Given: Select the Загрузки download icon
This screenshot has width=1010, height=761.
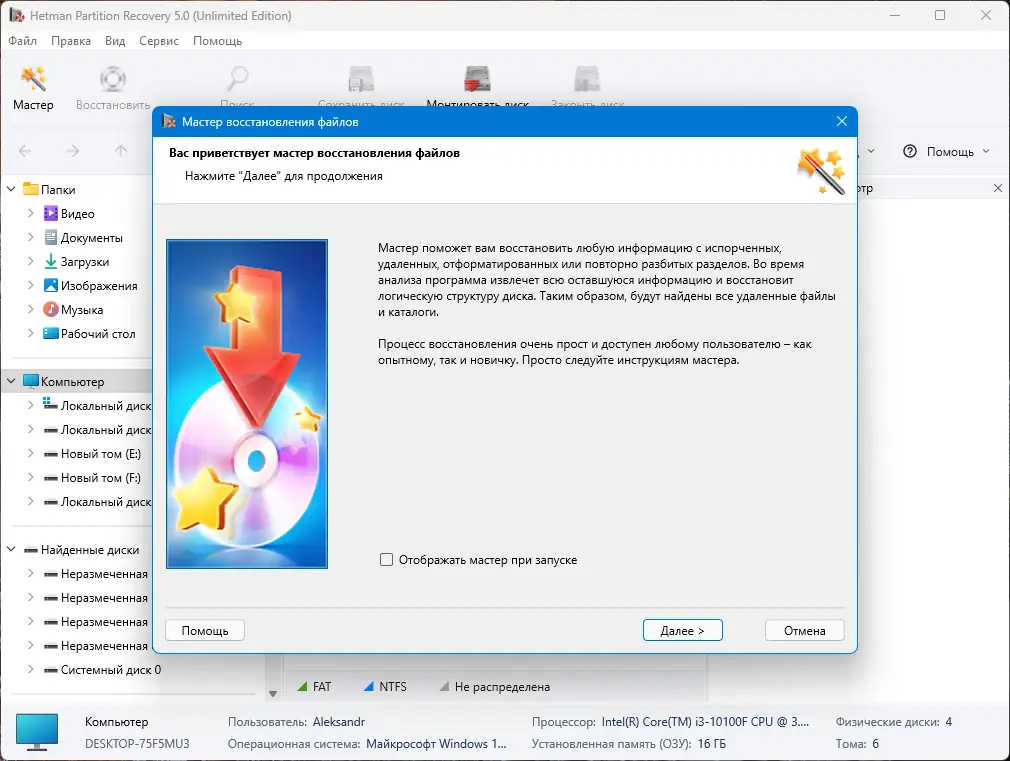Looking at the screenshot, I should (51, 262).
